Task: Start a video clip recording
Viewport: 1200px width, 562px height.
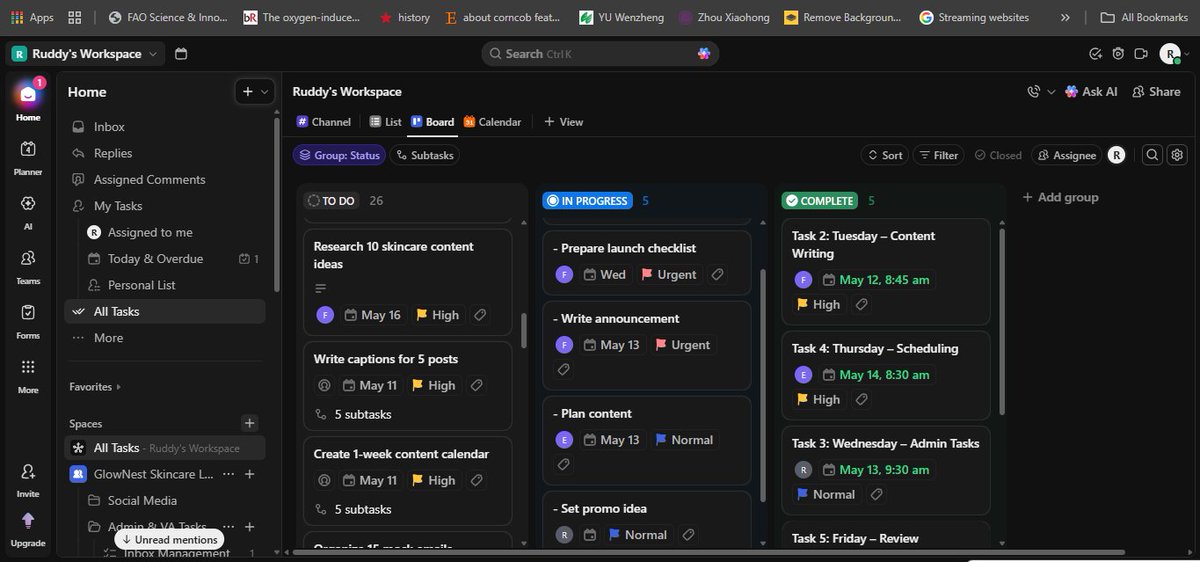Action: click(x=1141, y=54)
